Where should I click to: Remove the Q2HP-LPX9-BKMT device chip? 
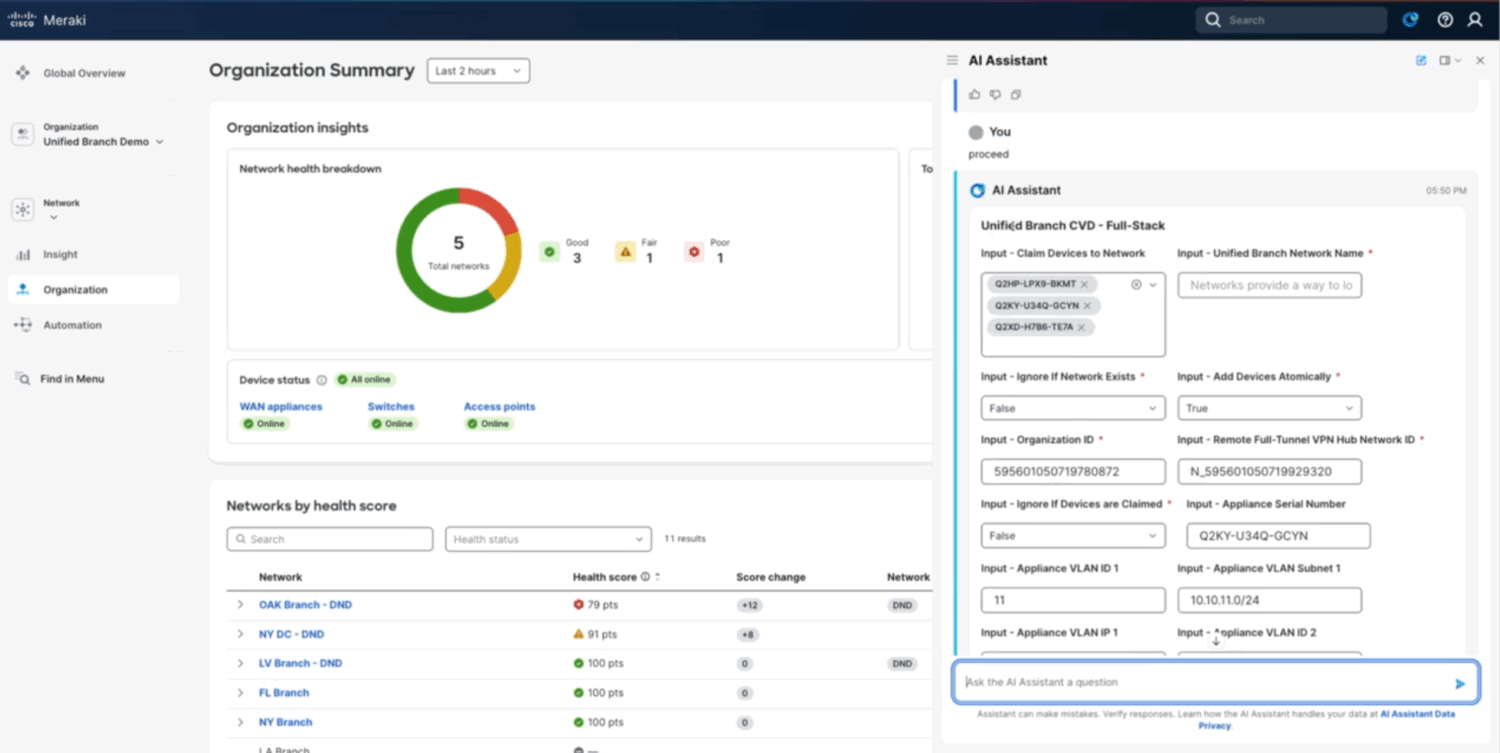coord(1085,284)
